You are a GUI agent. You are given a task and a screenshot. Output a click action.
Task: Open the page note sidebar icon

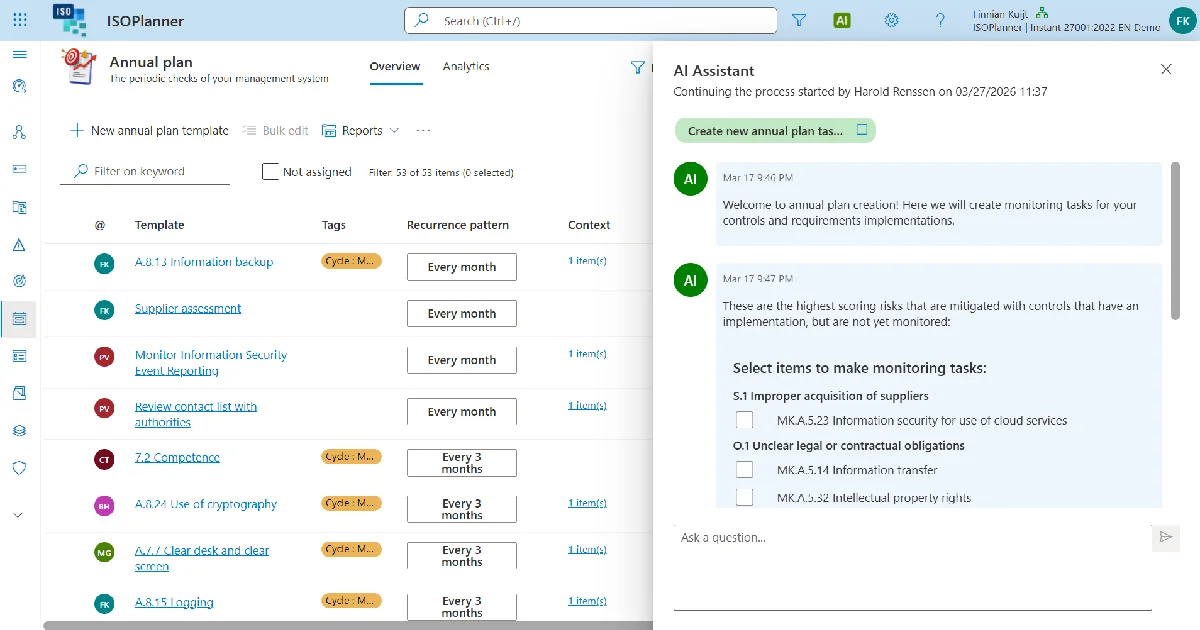click(x=20, y=393)
